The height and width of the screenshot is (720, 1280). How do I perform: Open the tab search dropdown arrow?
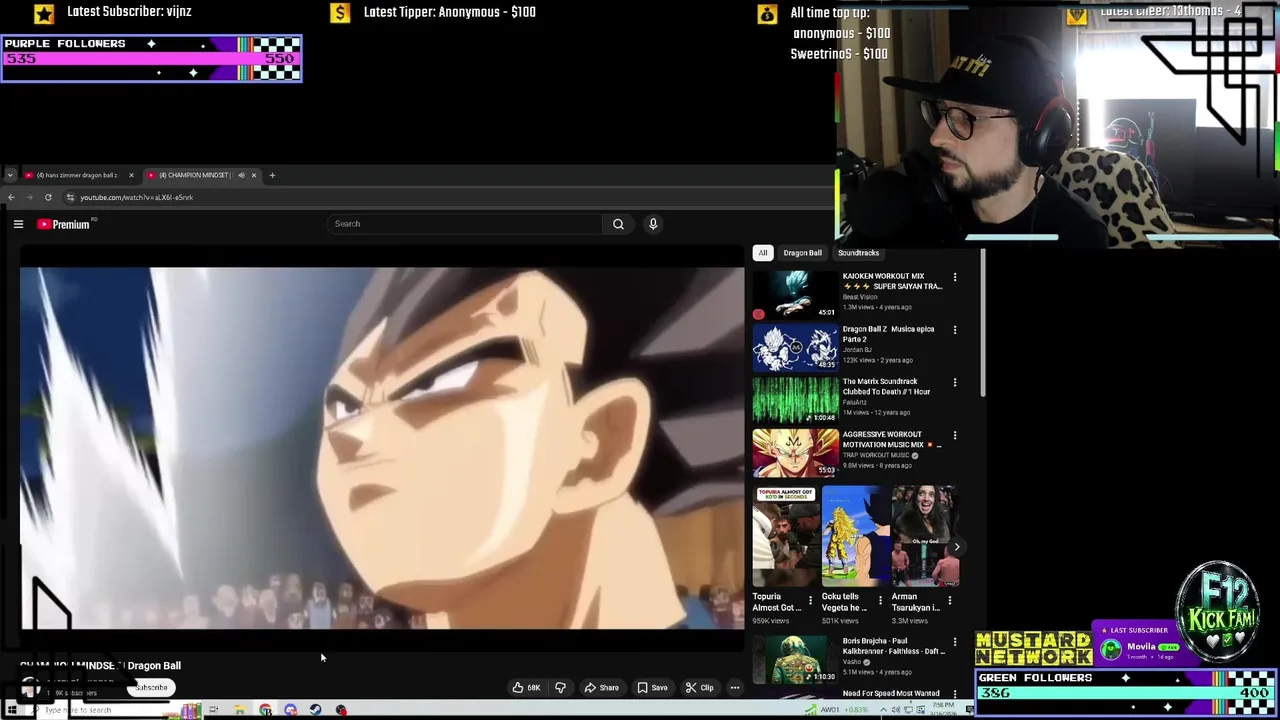(x=10, y=175)
